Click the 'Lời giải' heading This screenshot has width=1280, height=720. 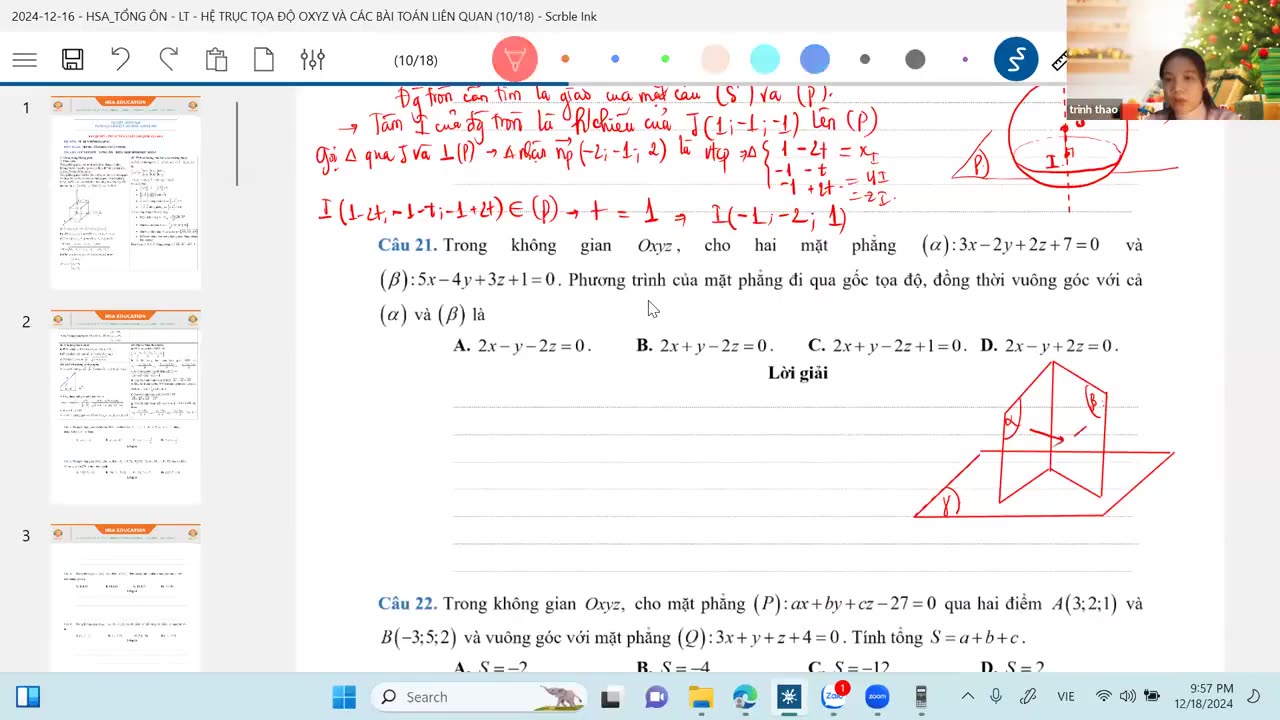[x=798, y=373]
